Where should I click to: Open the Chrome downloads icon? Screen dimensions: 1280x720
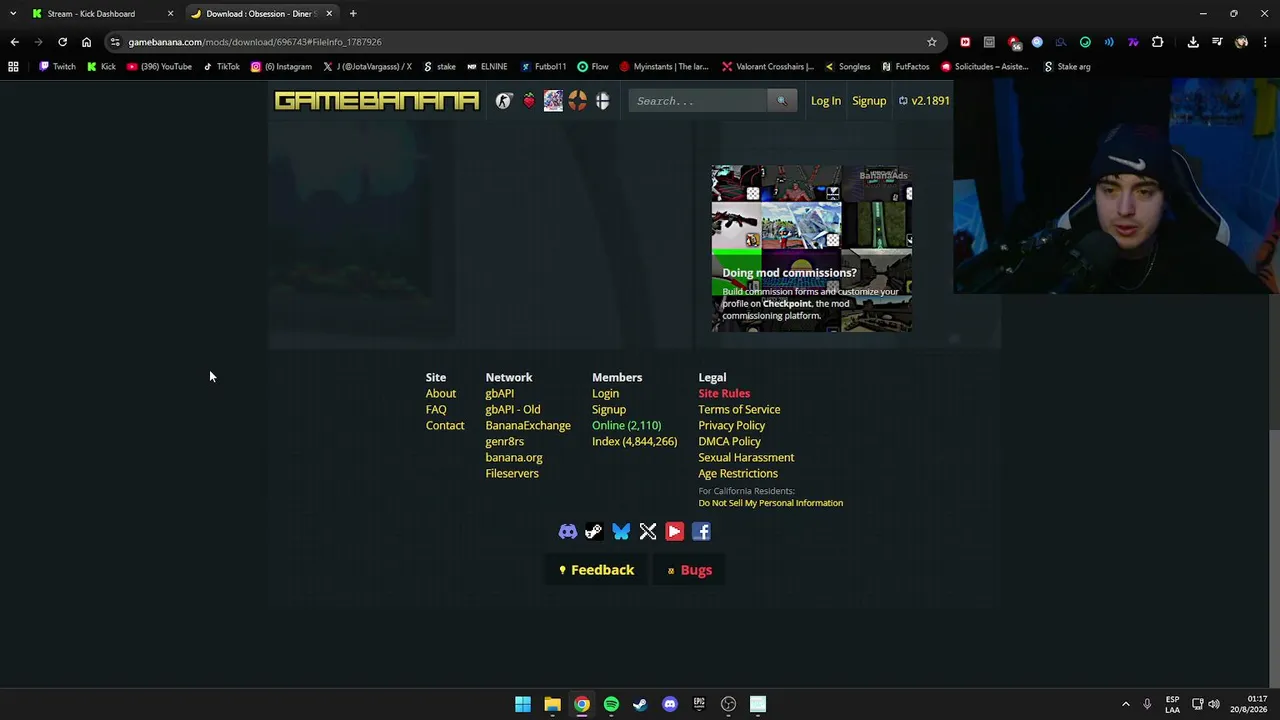coord(1193,42)
